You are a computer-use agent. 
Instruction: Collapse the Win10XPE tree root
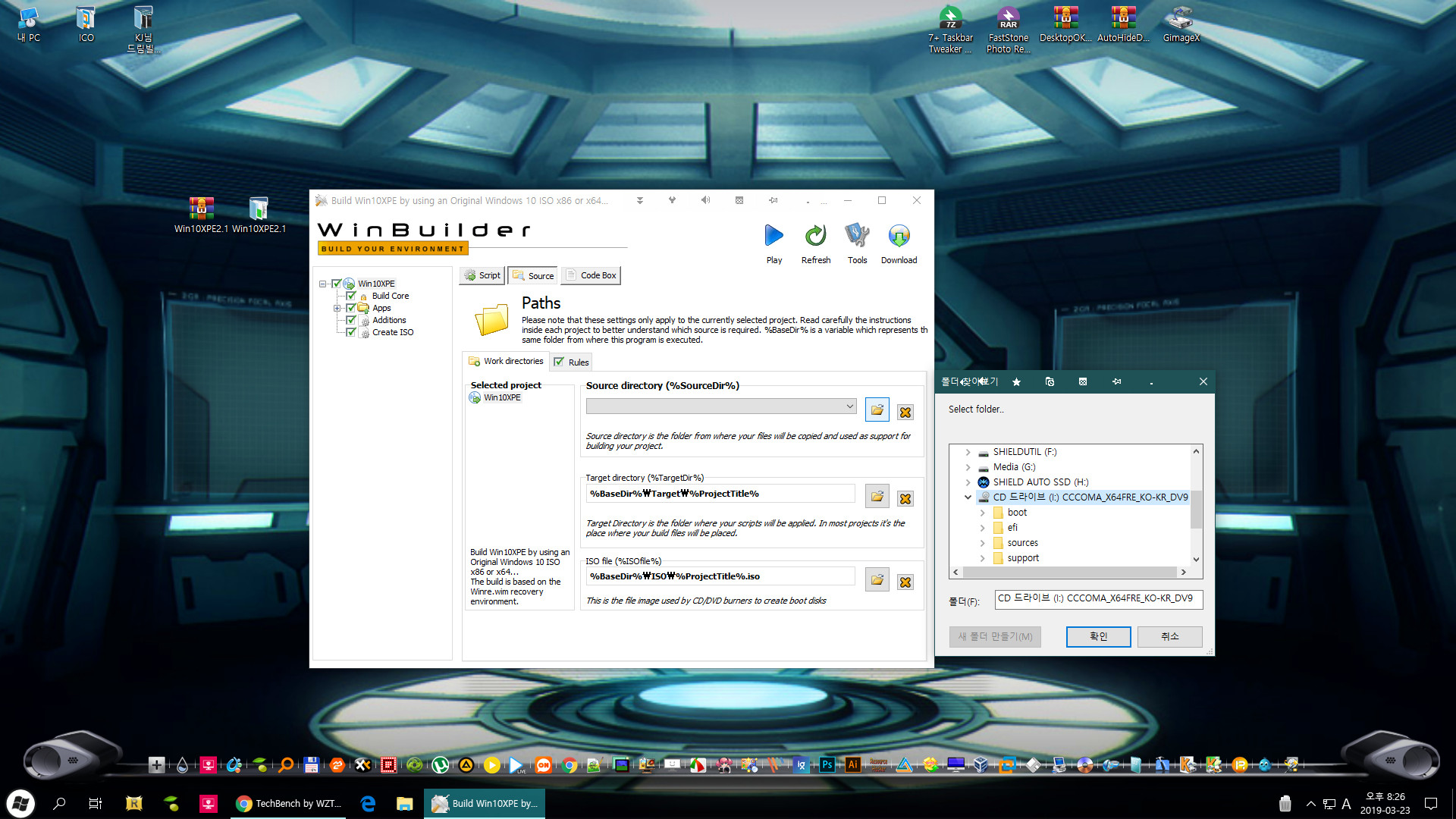(322, 284)
